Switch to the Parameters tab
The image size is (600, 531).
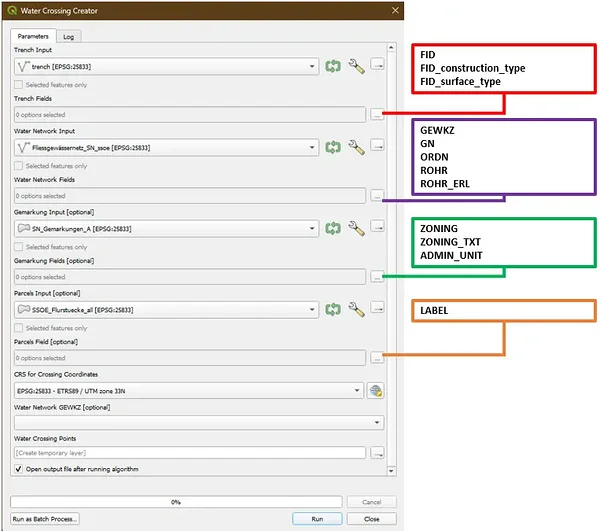(x=33, y=36)
